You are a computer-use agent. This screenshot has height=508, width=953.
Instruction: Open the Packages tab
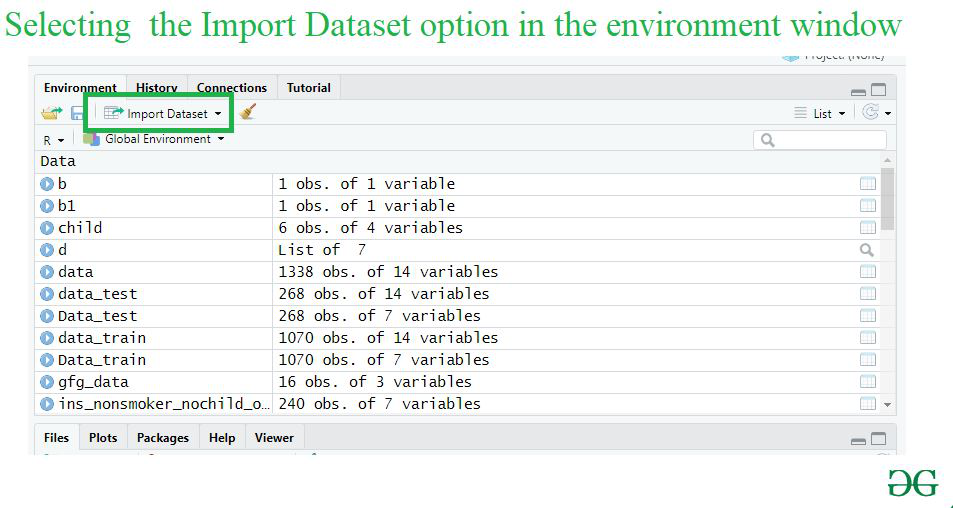click(x=162, y=438)
